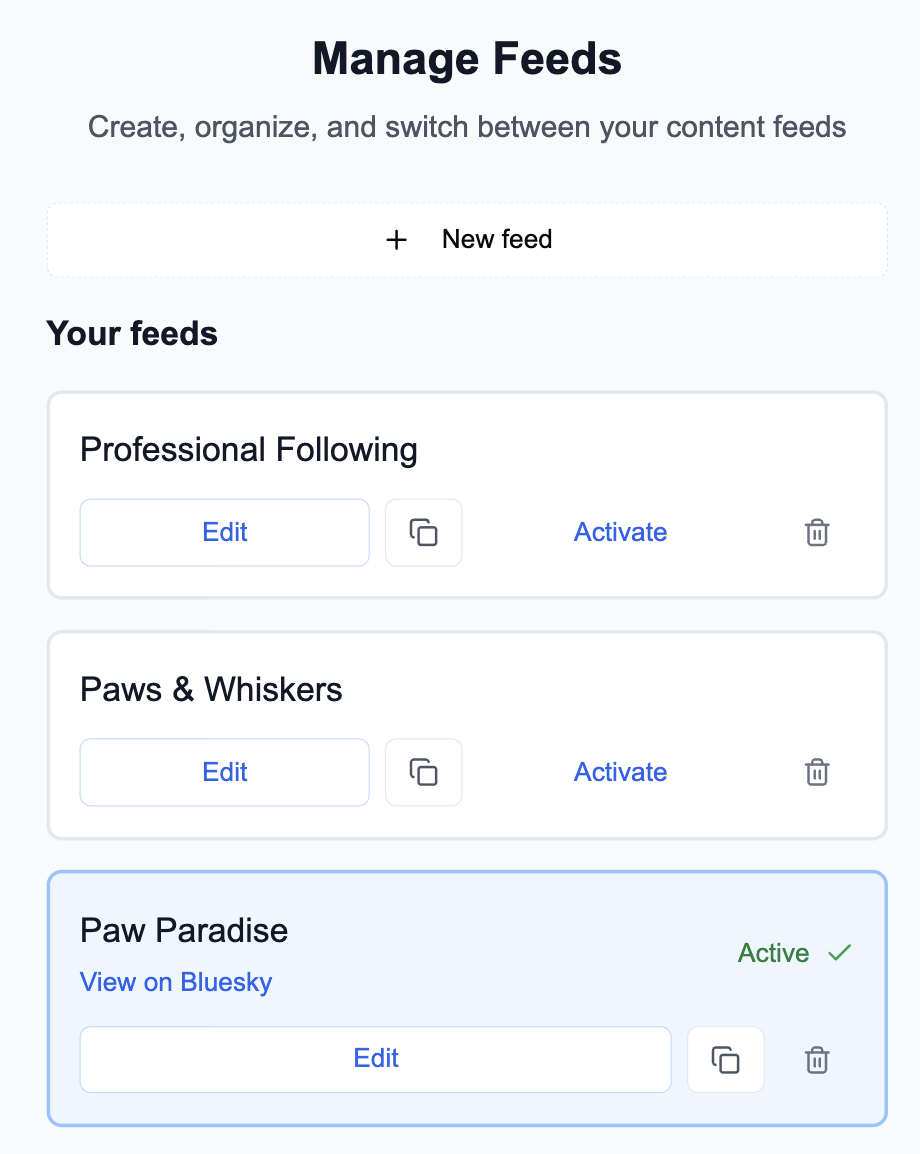Duplicate the Professional Following feed

(424, 532)
